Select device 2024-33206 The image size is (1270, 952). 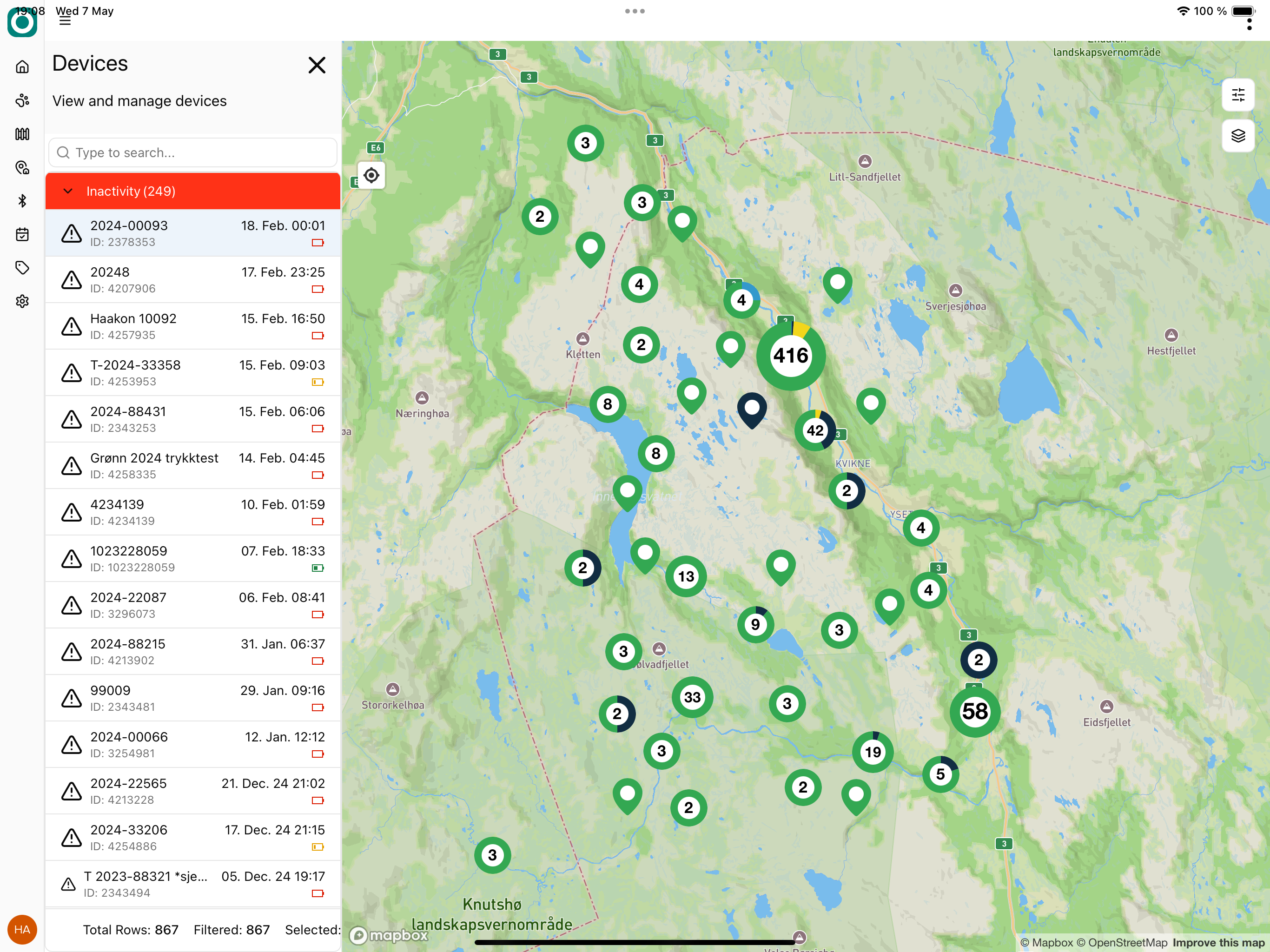193,838
